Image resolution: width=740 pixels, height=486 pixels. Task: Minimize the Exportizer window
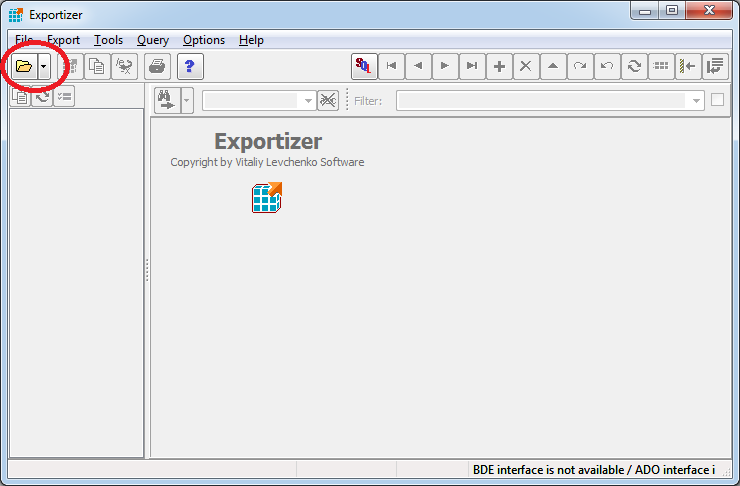645,10
